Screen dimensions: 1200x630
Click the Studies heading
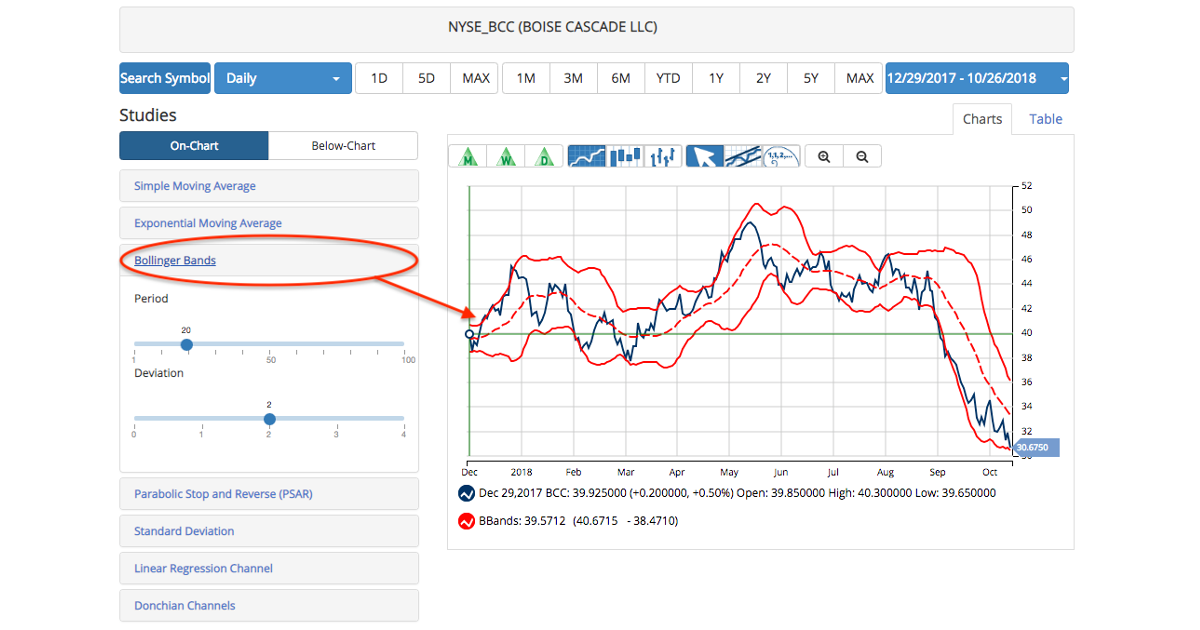(148, 115)
